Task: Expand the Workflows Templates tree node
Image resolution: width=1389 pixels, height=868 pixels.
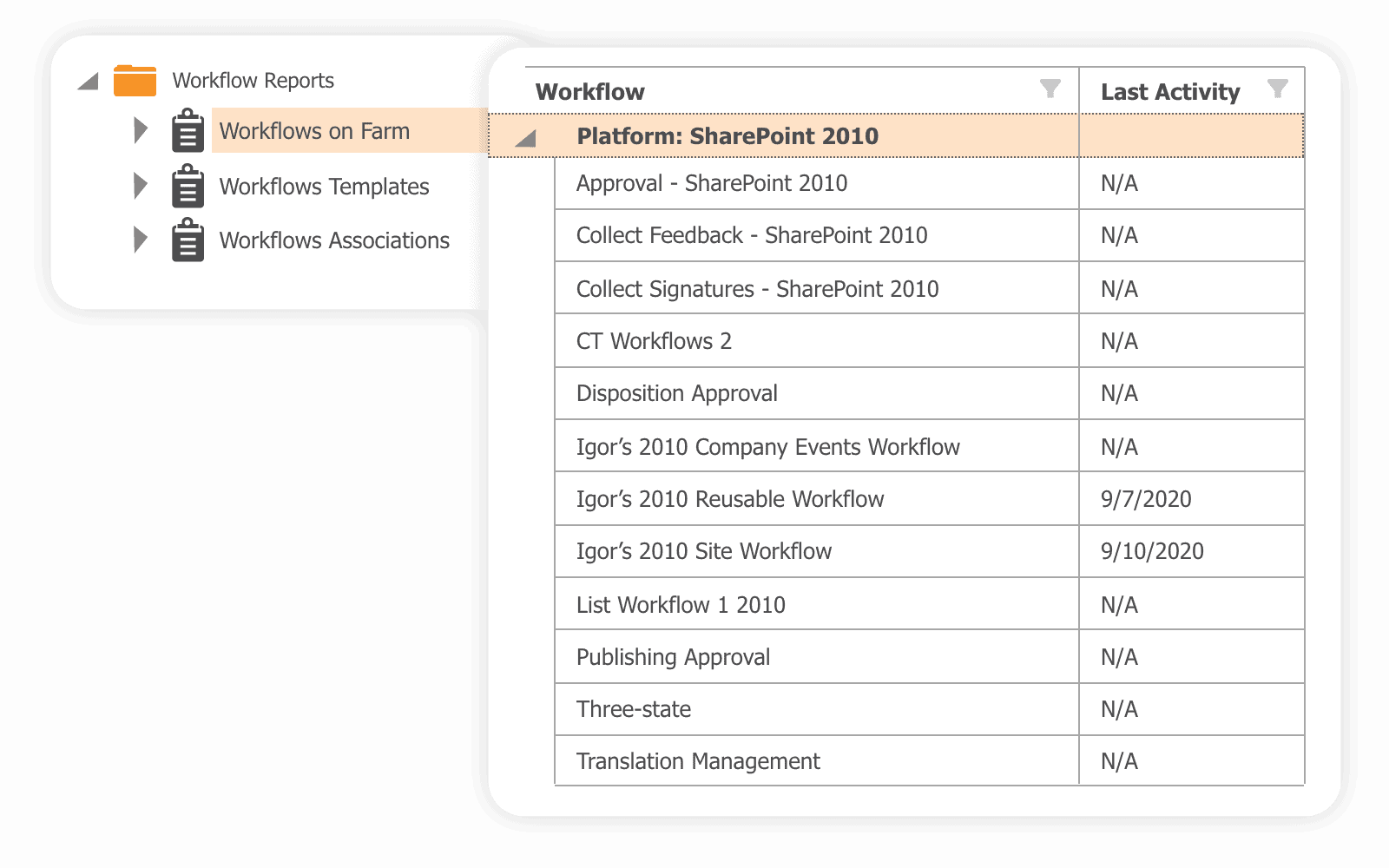Action: point(140,186)
